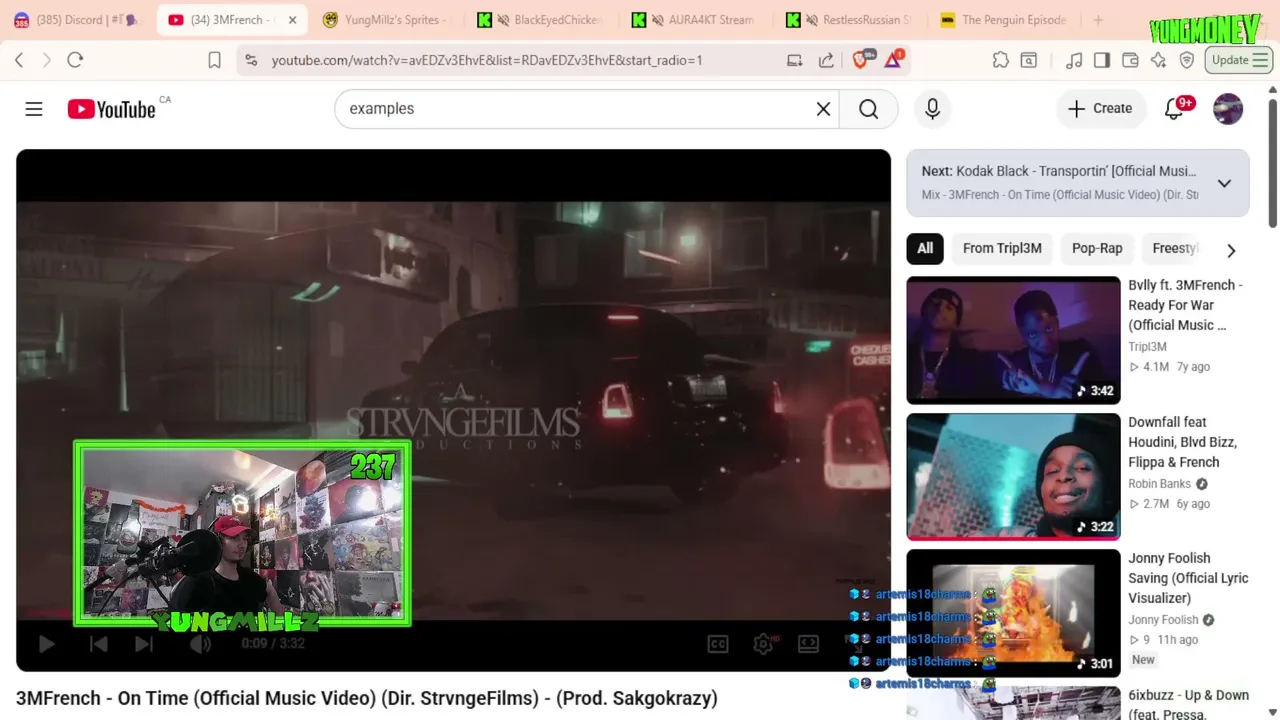Open the video player settings gear
Image resolution: width=1280 pixels, height=720 pixels.
763,644
